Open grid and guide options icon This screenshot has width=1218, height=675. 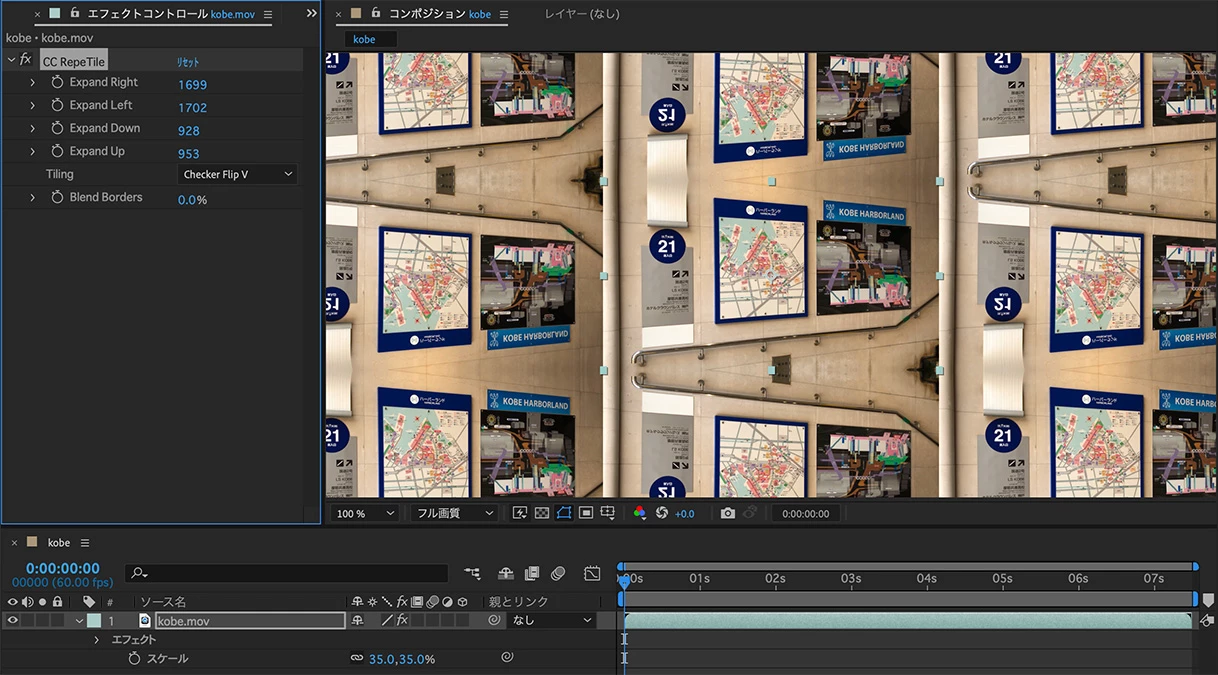pos(608,513)
